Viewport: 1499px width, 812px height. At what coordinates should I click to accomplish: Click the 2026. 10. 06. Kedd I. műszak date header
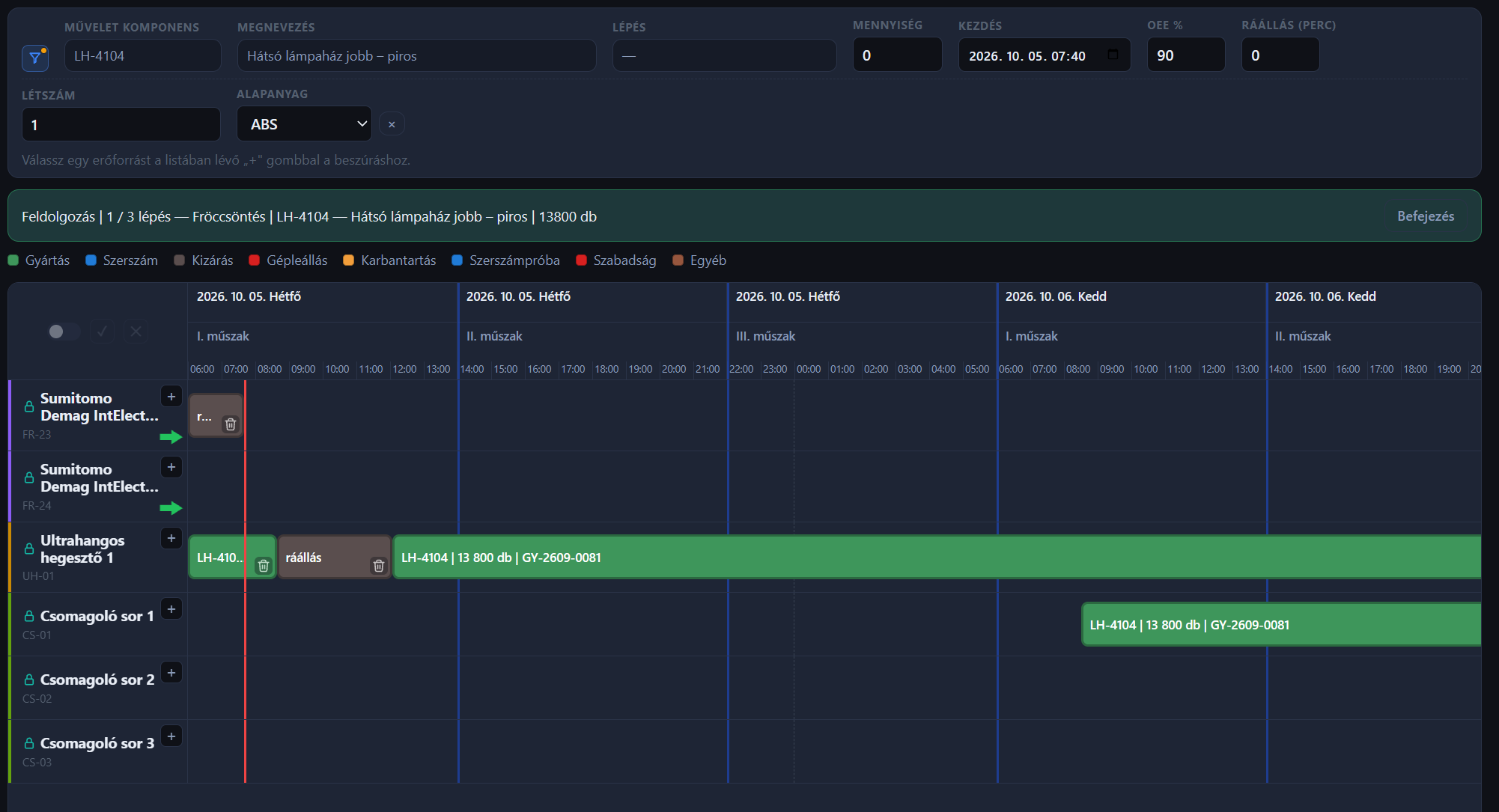tap(1056, 296)
